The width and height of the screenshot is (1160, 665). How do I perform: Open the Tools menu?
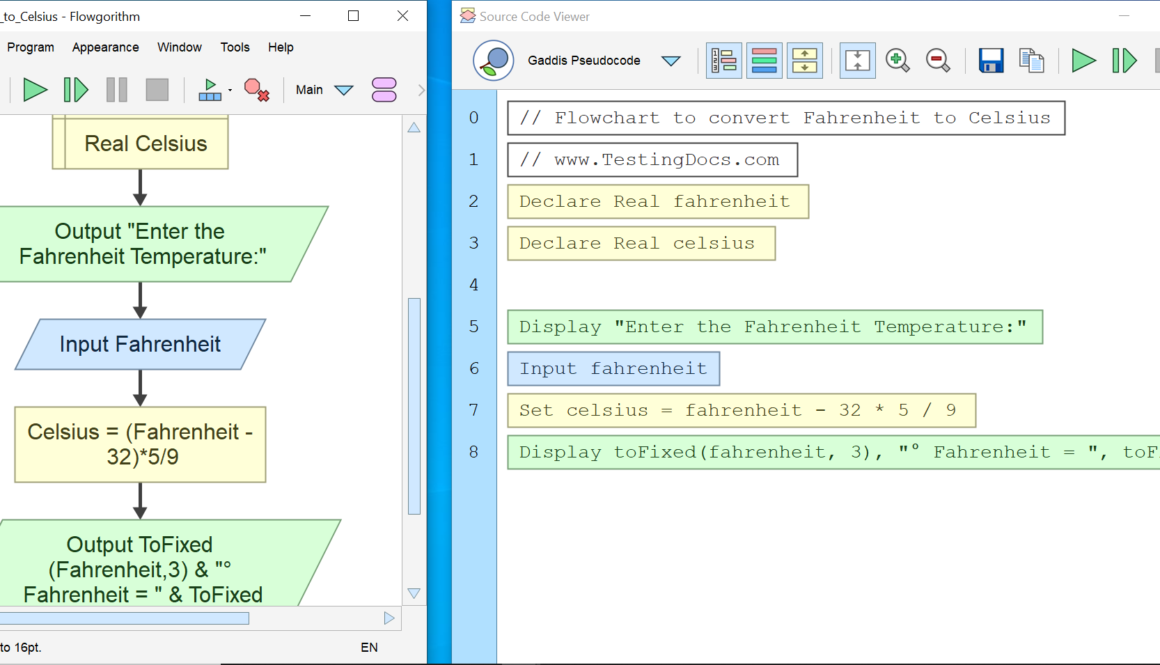(x=235, y=47)
